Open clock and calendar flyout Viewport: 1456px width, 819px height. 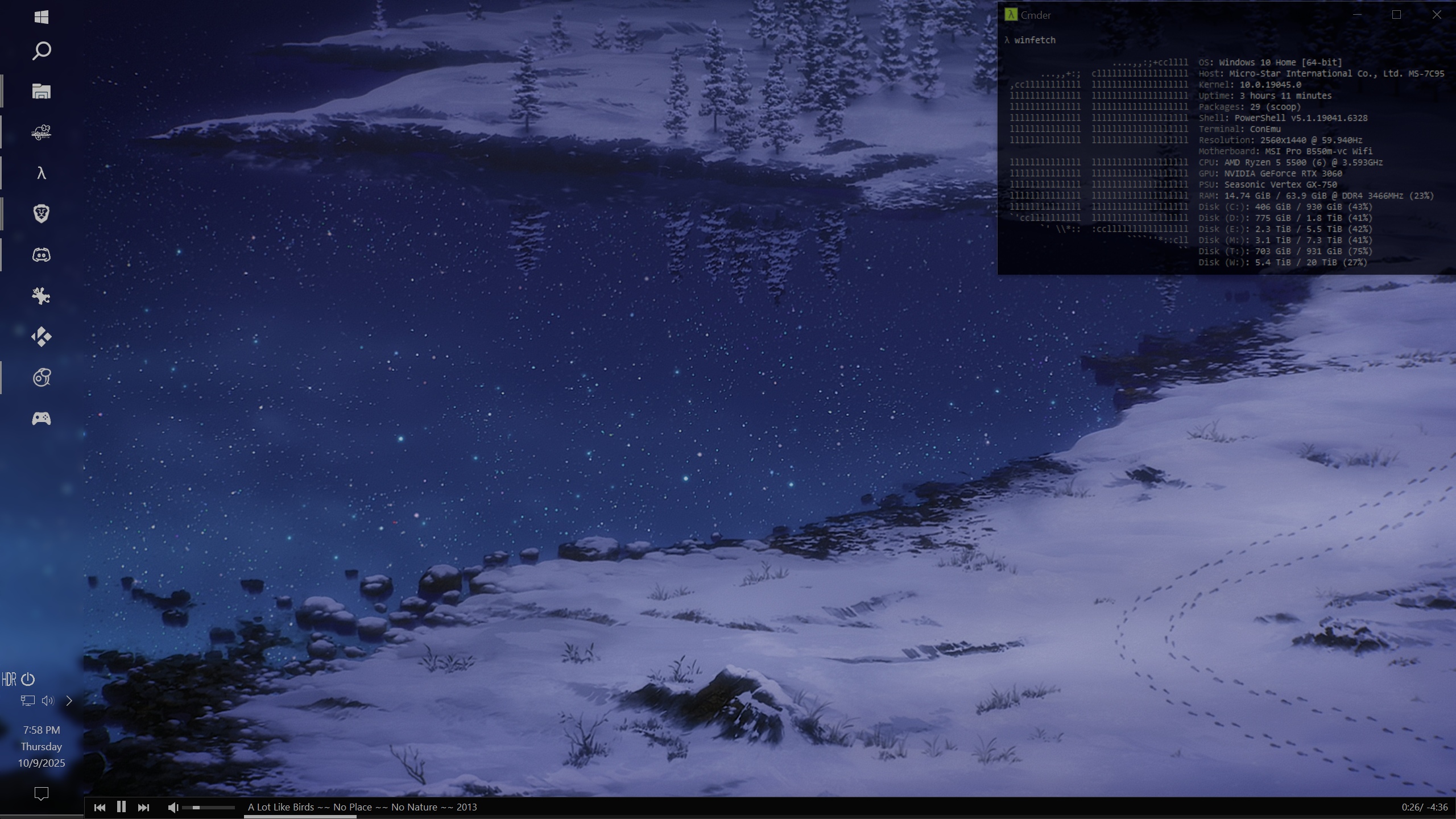tap(41, 746)
